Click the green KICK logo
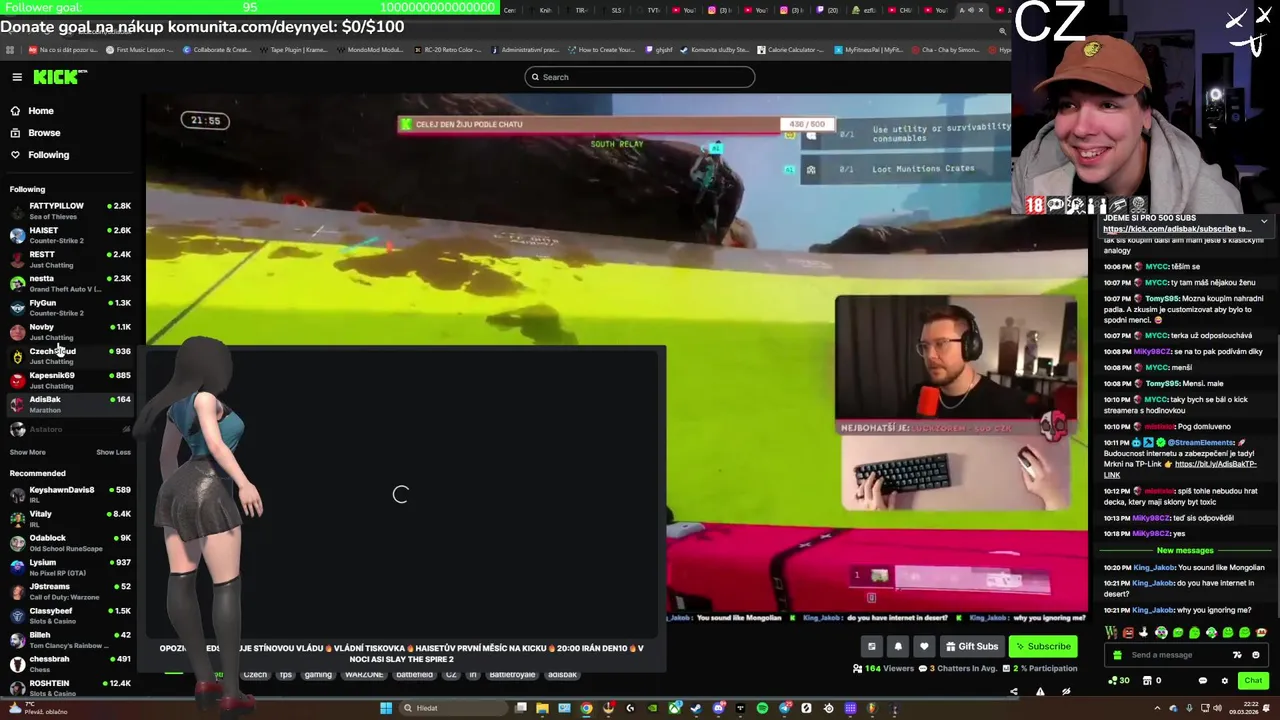 click(x=60, y=77)
